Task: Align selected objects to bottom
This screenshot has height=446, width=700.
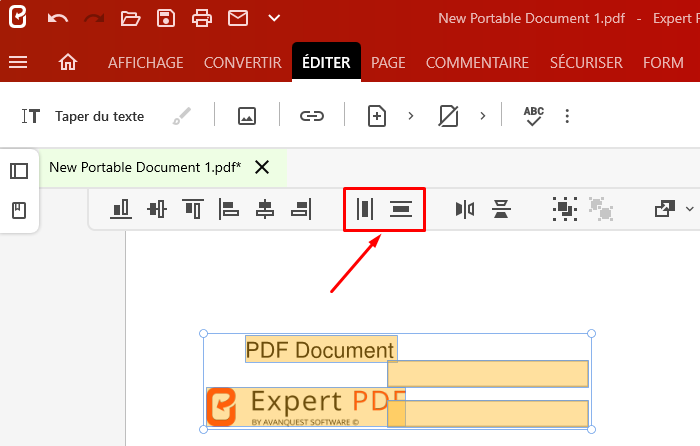Action: pyautogui.click(x=121, y=209)
